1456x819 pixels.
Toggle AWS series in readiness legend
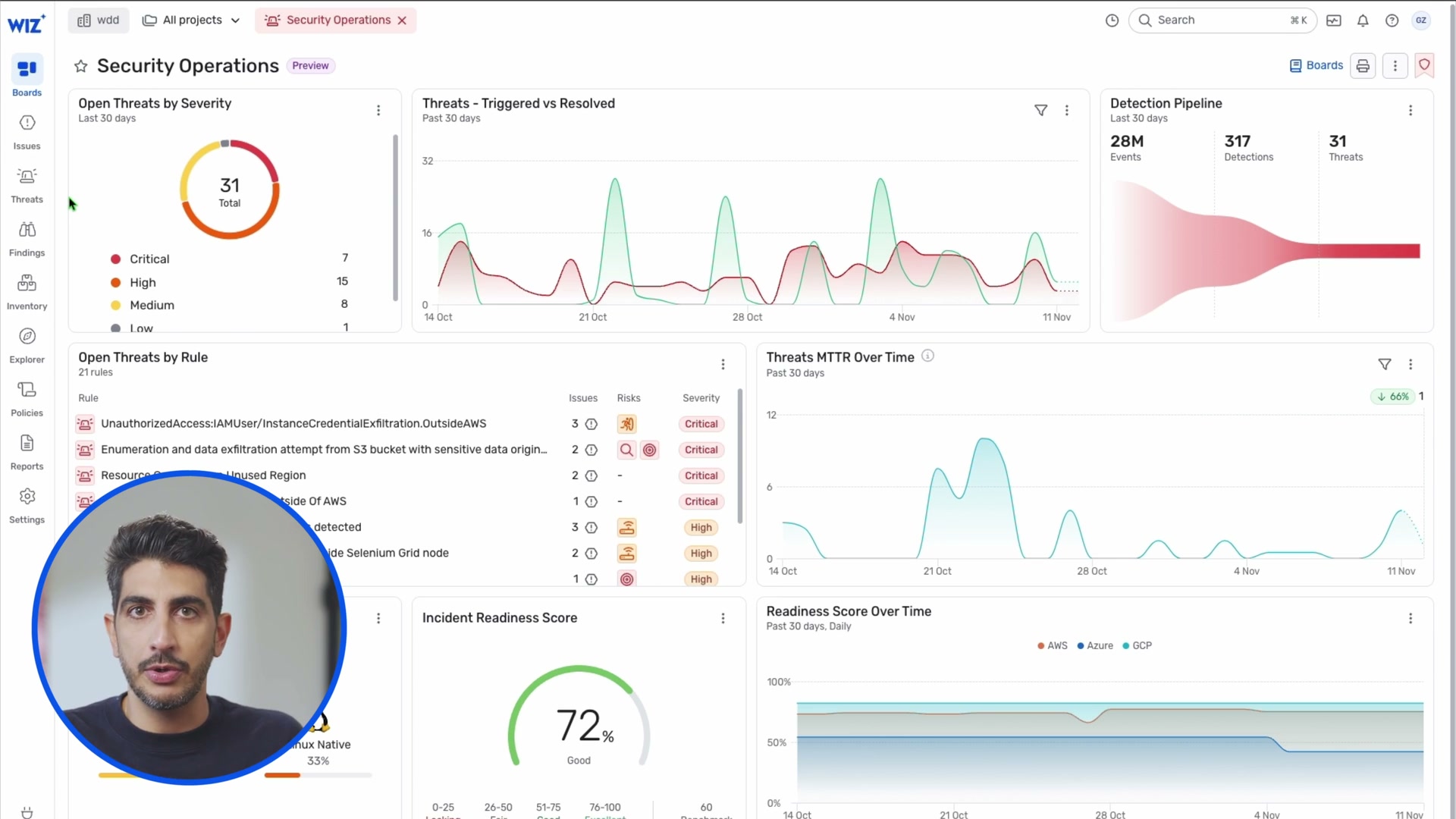click(1052, 646)
